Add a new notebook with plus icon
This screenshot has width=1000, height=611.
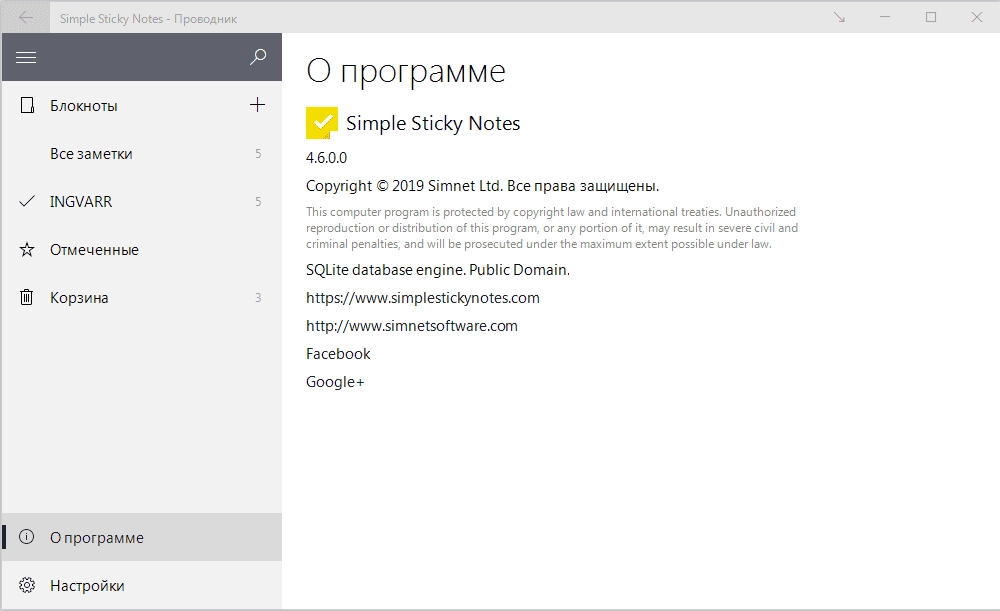[257, 105]
